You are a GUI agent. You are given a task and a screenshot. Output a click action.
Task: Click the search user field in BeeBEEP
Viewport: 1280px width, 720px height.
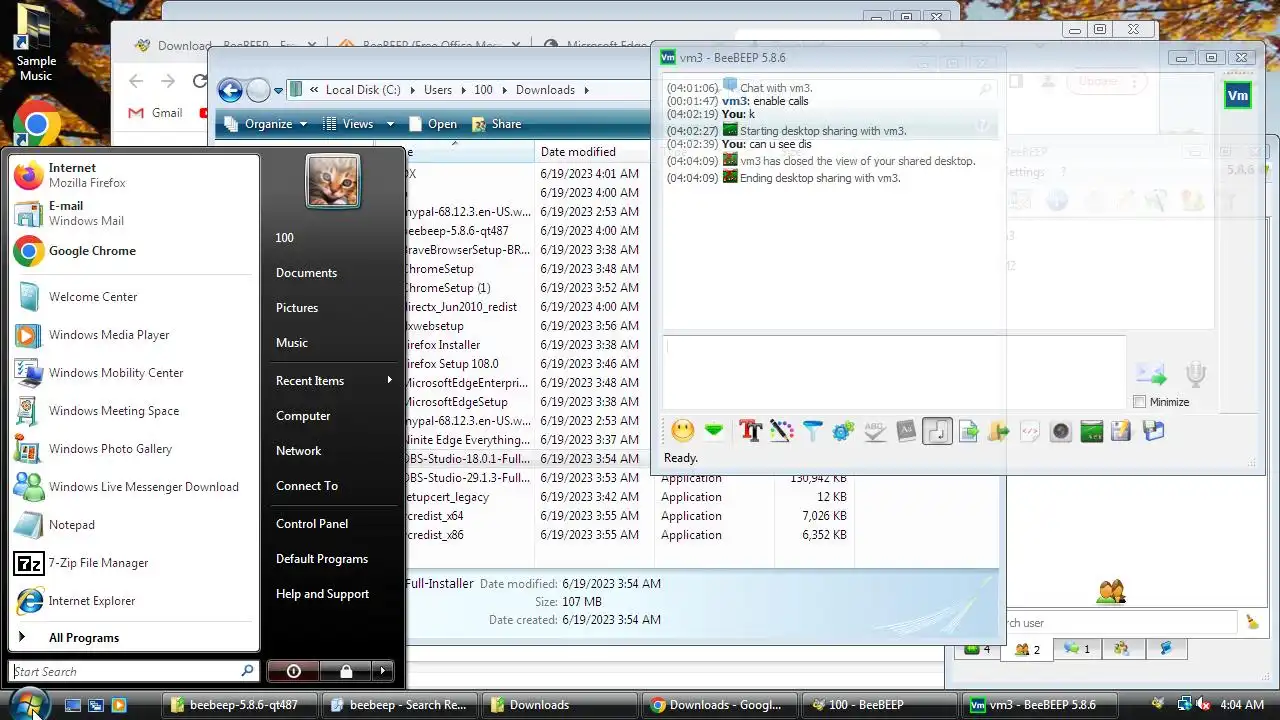pos(1120,623)
